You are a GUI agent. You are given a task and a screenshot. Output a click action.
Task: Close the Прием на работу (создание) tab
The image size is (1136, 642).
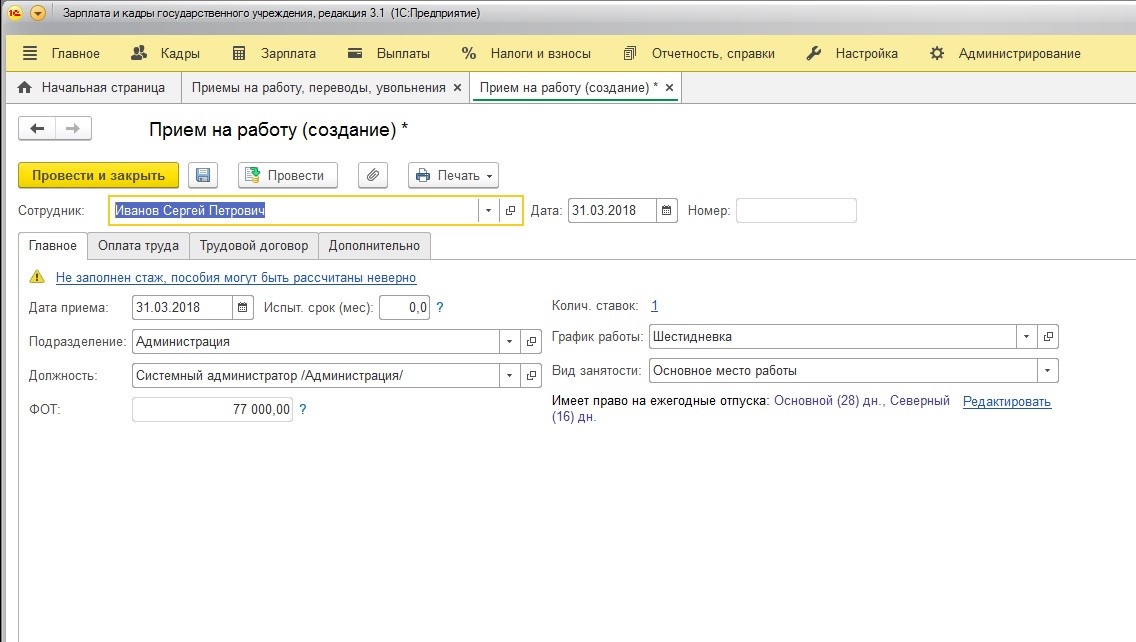click(x=669, y=88)
